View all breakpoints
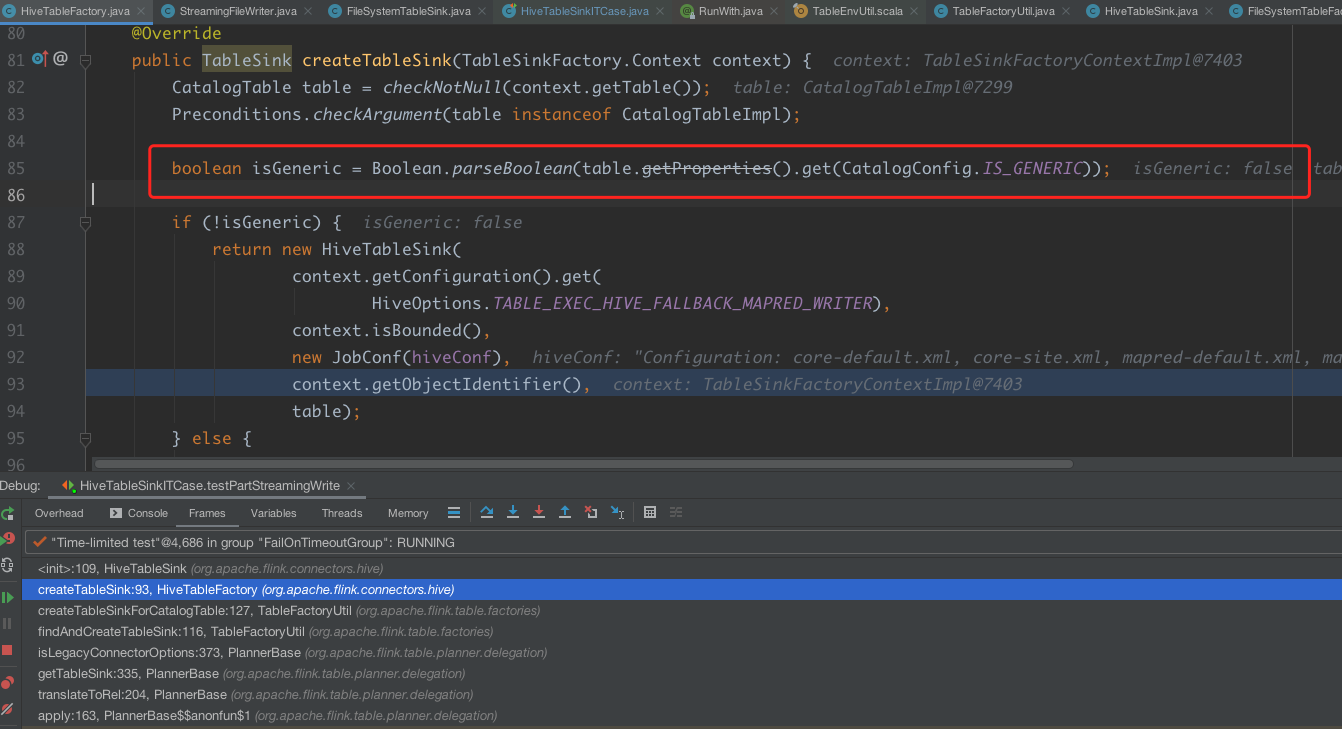1342x729 pixels. point(7,683)
